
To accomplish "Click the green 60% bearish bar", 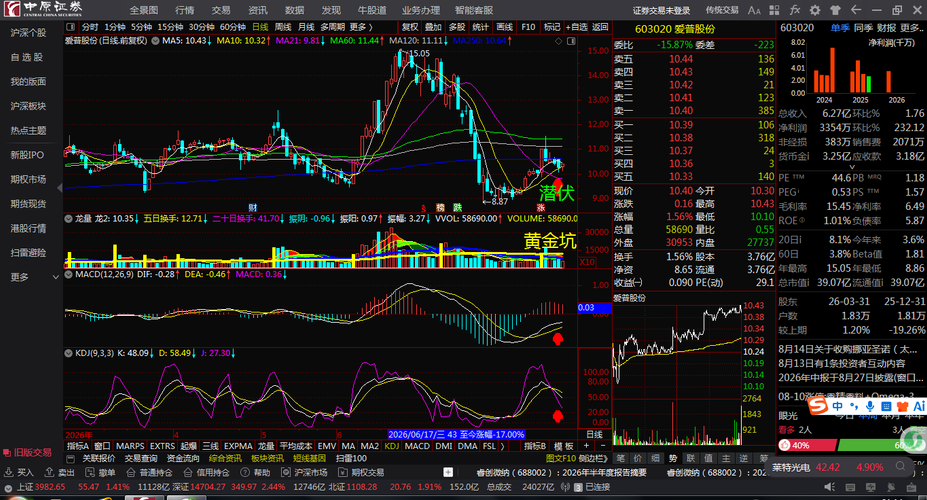I will [x=880, y=445].
